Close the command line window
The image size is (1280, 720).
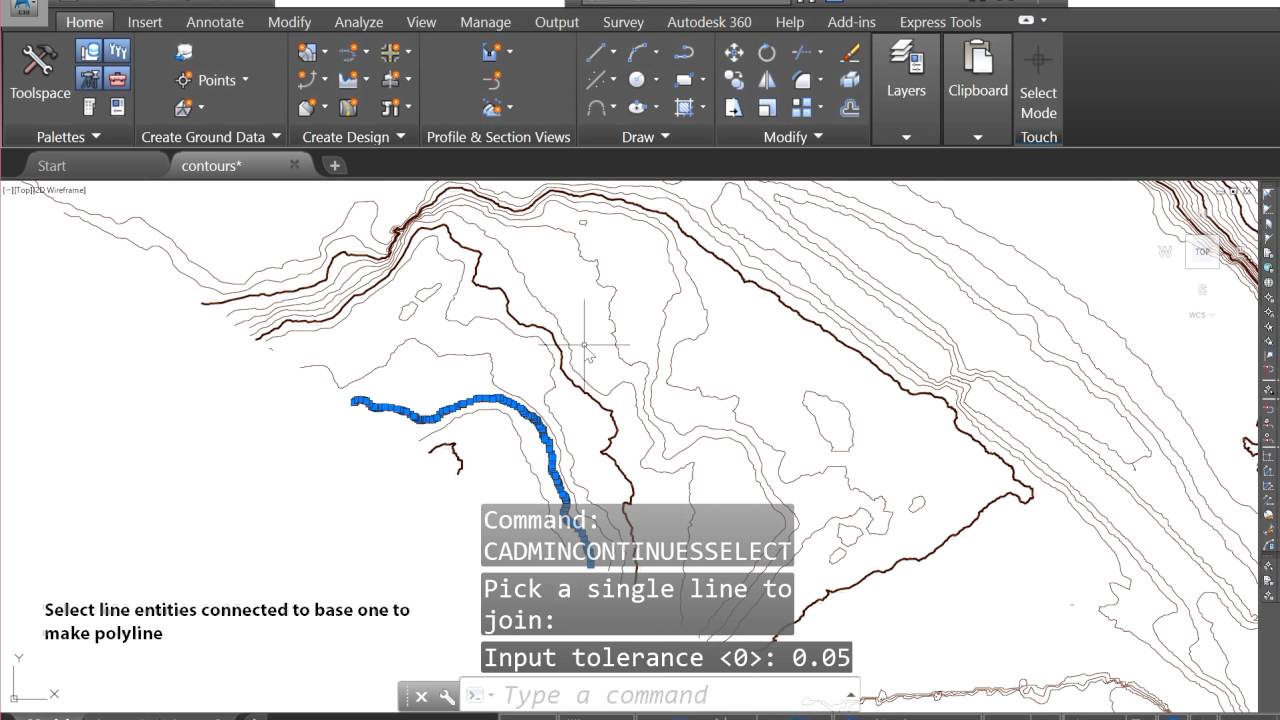point(421,697)
